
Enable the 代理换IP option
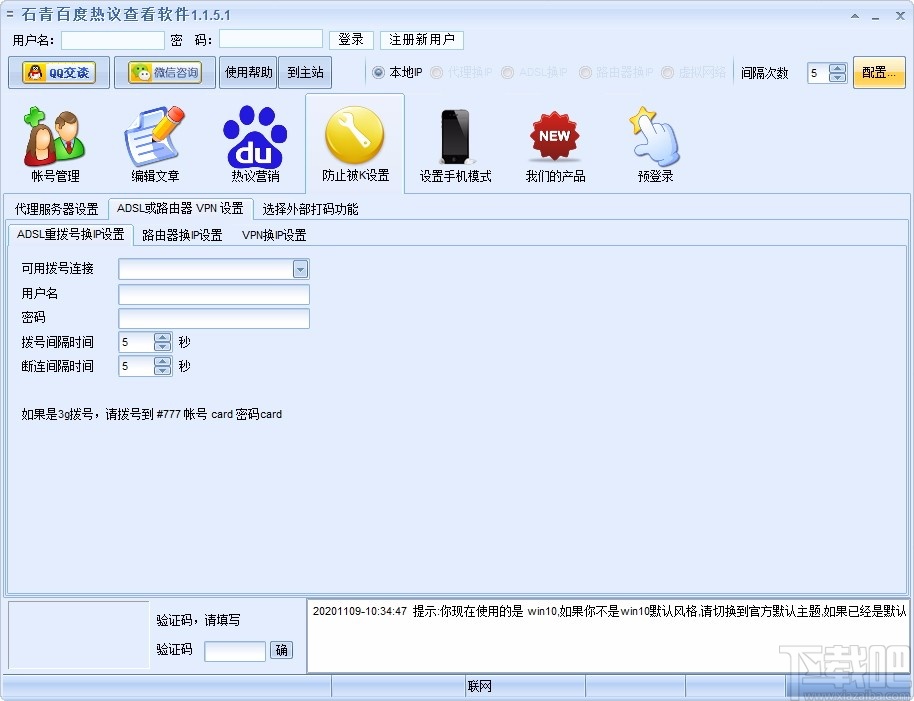436,72
